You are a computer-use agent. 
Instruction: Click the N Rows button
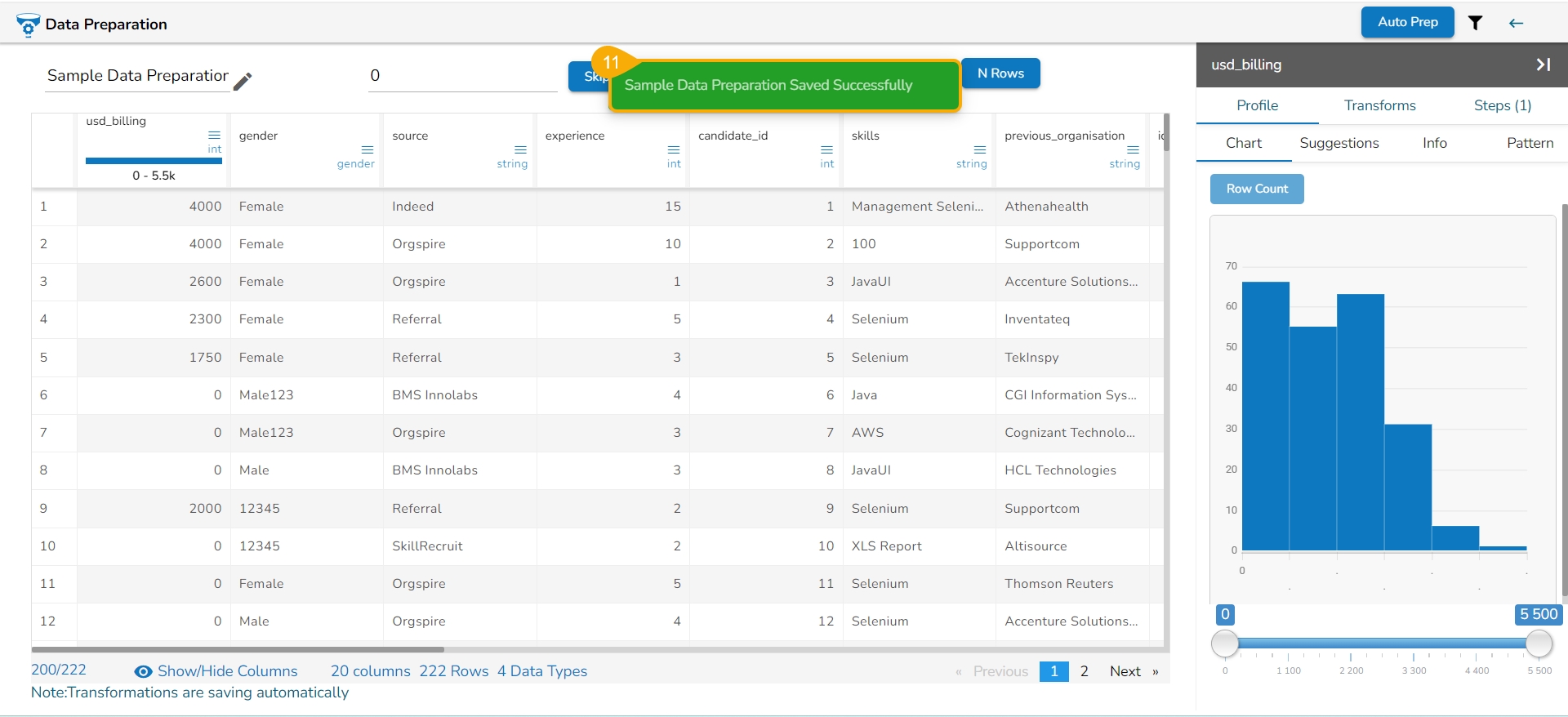click(1000, 73)
